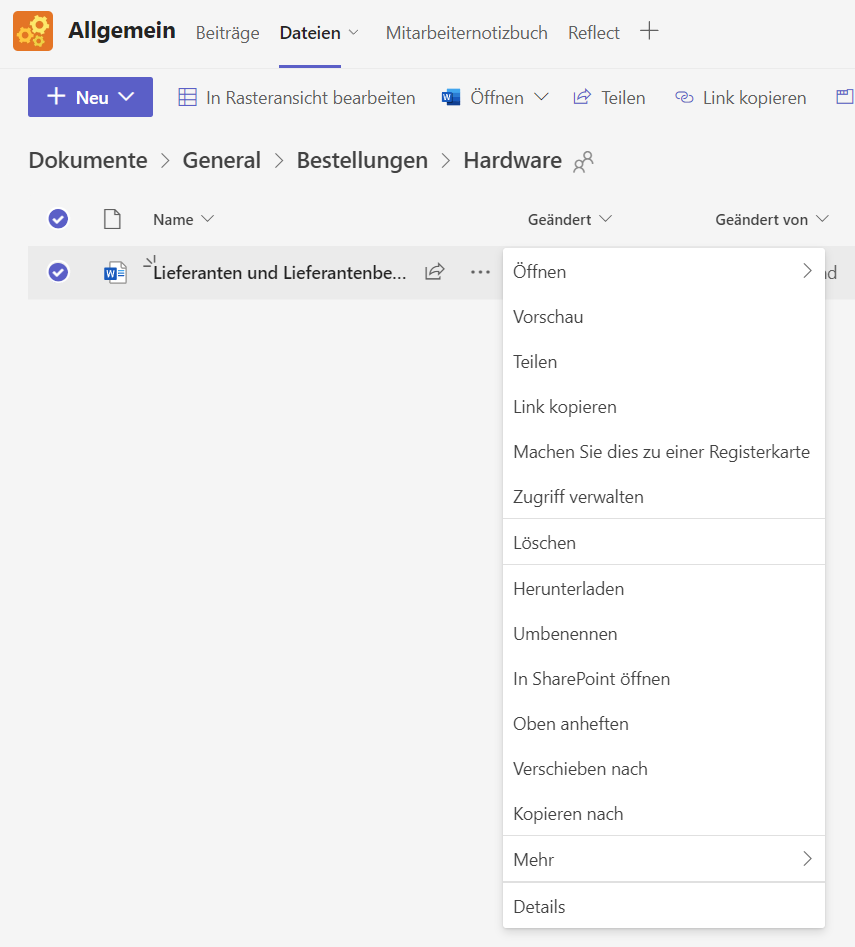Click the share icon beside the file name
The height and width of the screenshot is (947, 855).
pos(434,272)
